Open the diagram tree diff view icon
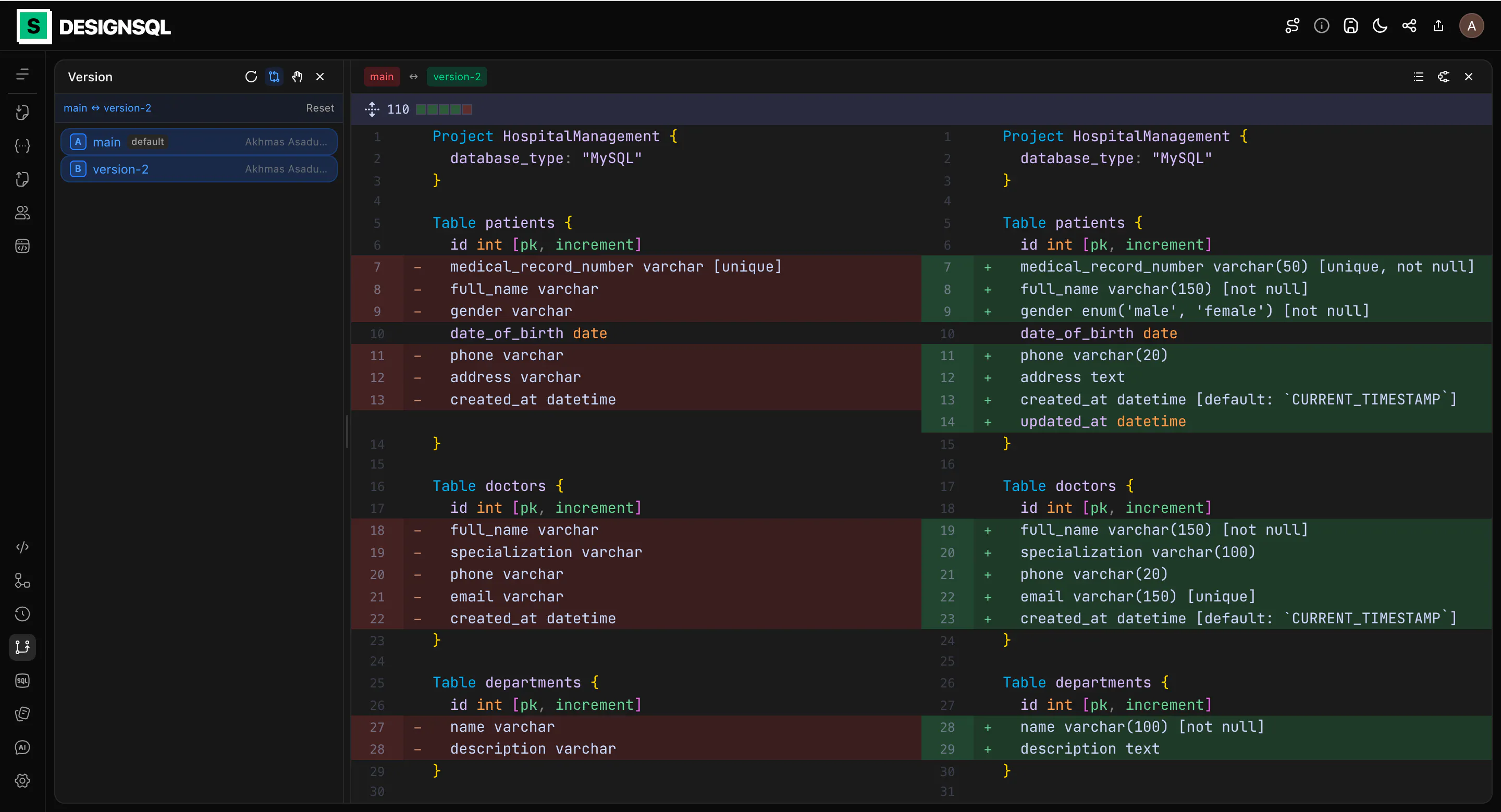1501x812 pixels. (x=1443, y=77)
